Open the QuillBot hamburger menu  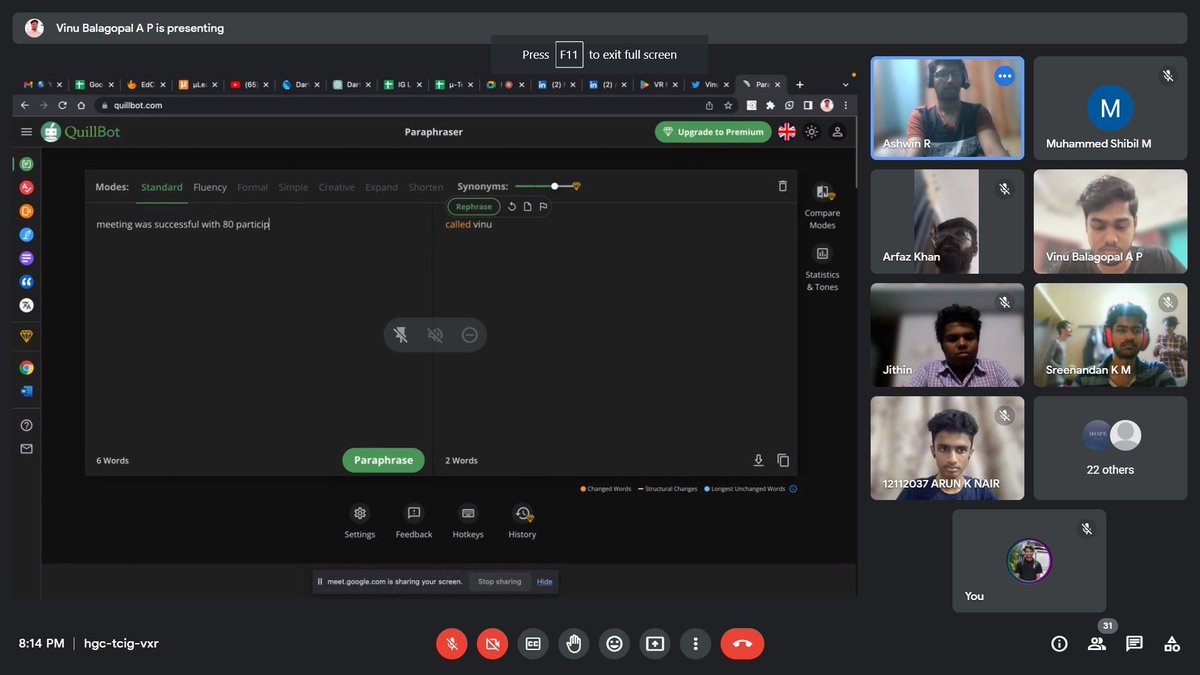pos(26,132)
